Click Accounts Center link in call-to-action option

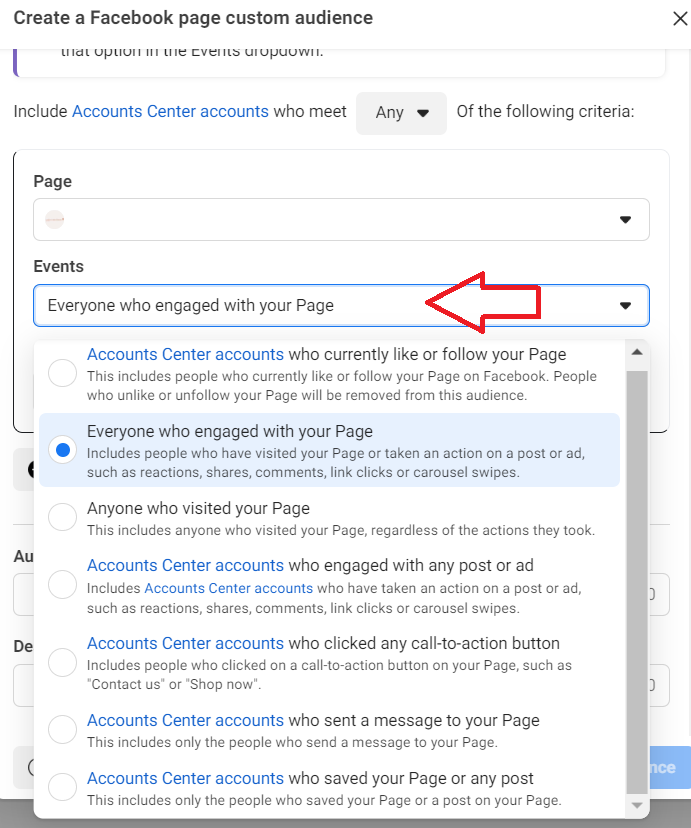coord(185,644)
